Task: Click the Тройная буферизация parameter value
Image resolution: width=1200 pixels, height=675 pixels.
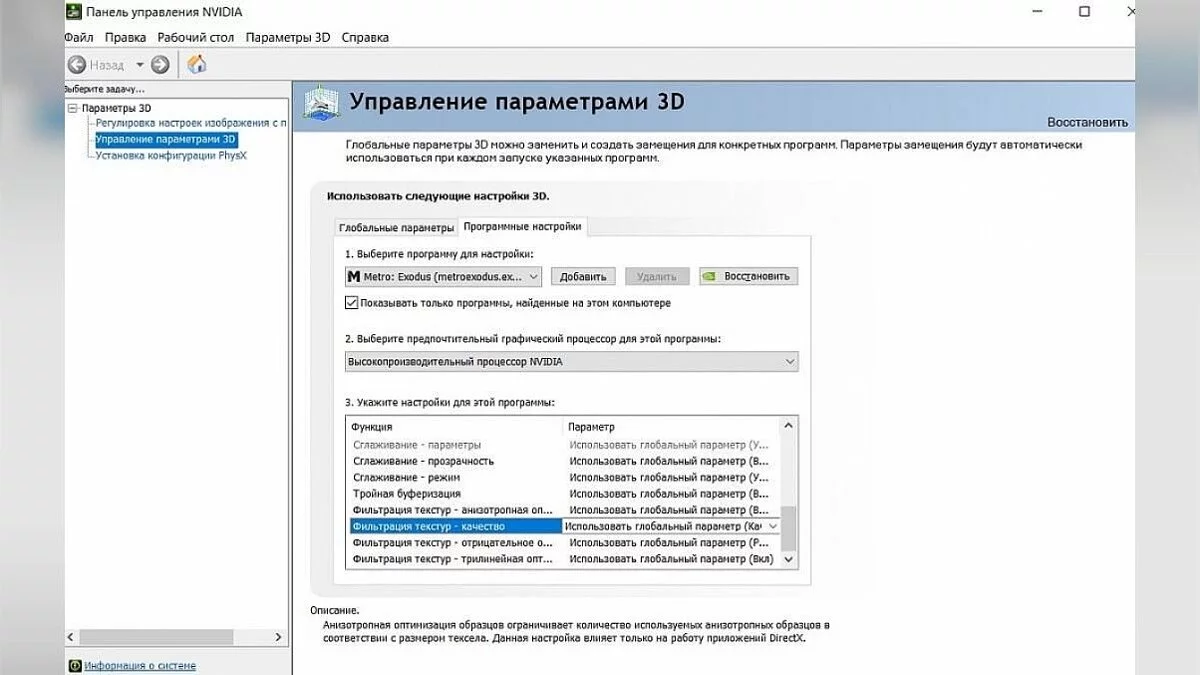Action: pyautogui.click(x=671, y=494)
